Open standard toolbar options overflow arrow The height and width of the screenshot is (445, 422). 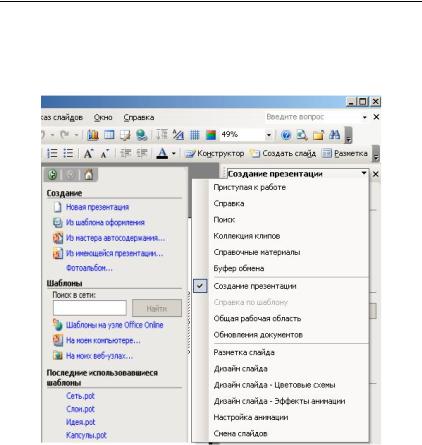click(x=348, y=135)
